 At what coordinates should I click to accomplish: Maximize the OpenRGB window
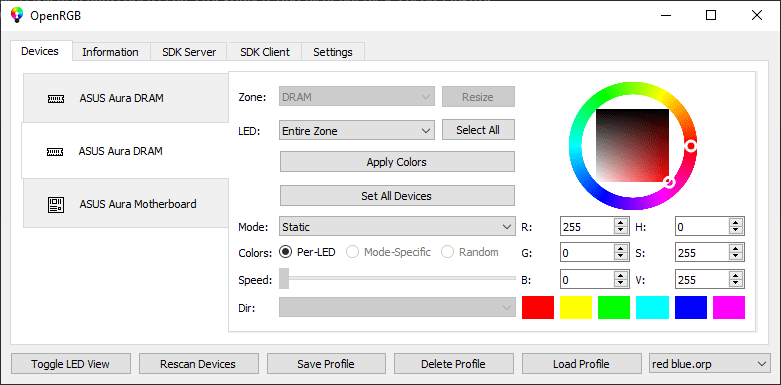click(x=711, y=15)
